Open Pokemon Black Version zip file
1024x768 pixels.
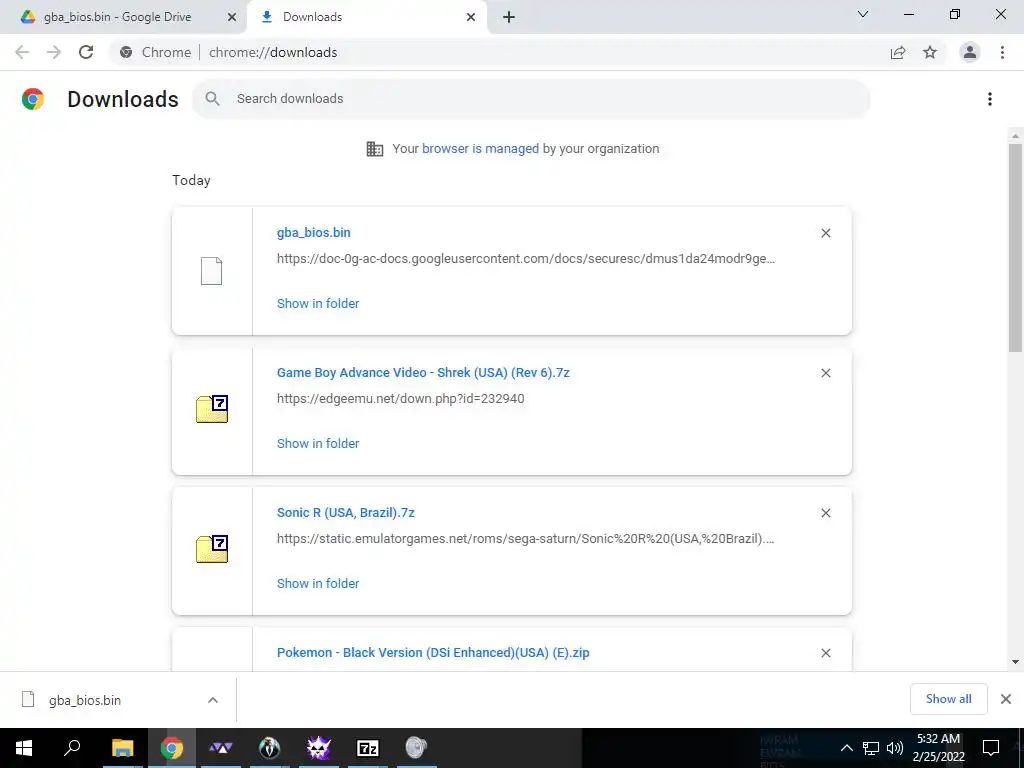tap(433, 652)
